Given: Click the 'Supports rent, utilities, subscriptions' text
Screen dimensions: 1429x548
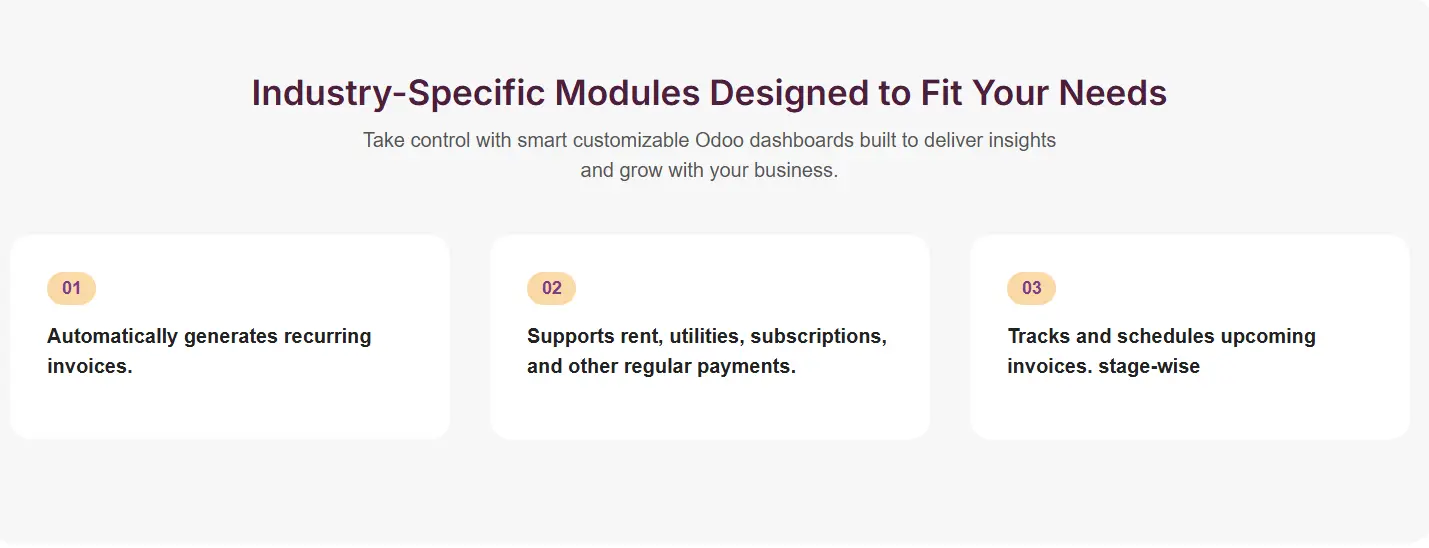Looking at the screenshot, I should pyautogui.click(x=706, y=336).
